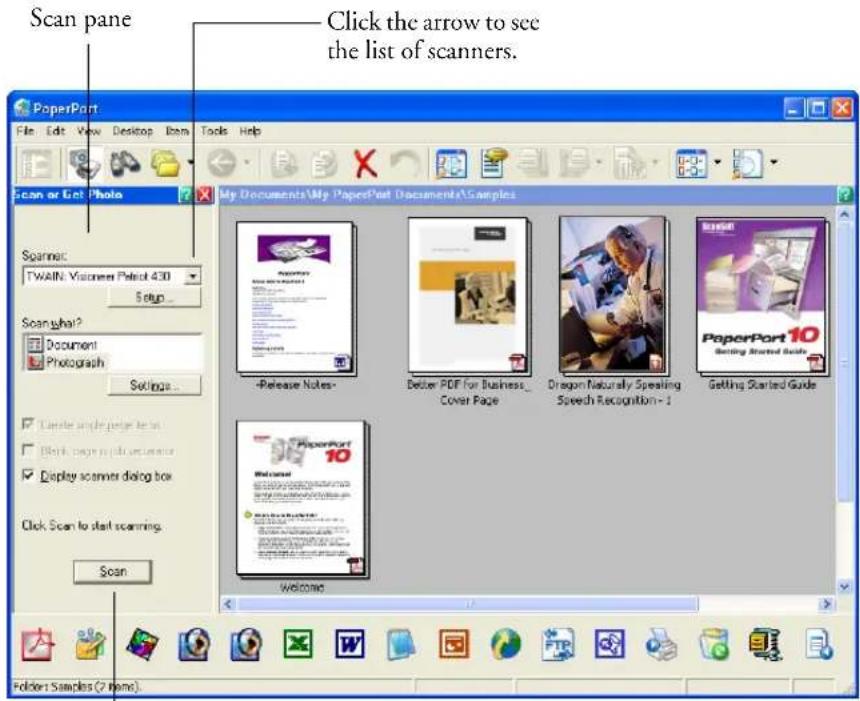Click the yellow folders manager icon
The height and width of the screenshot is (701, 860).
point(166,163)
